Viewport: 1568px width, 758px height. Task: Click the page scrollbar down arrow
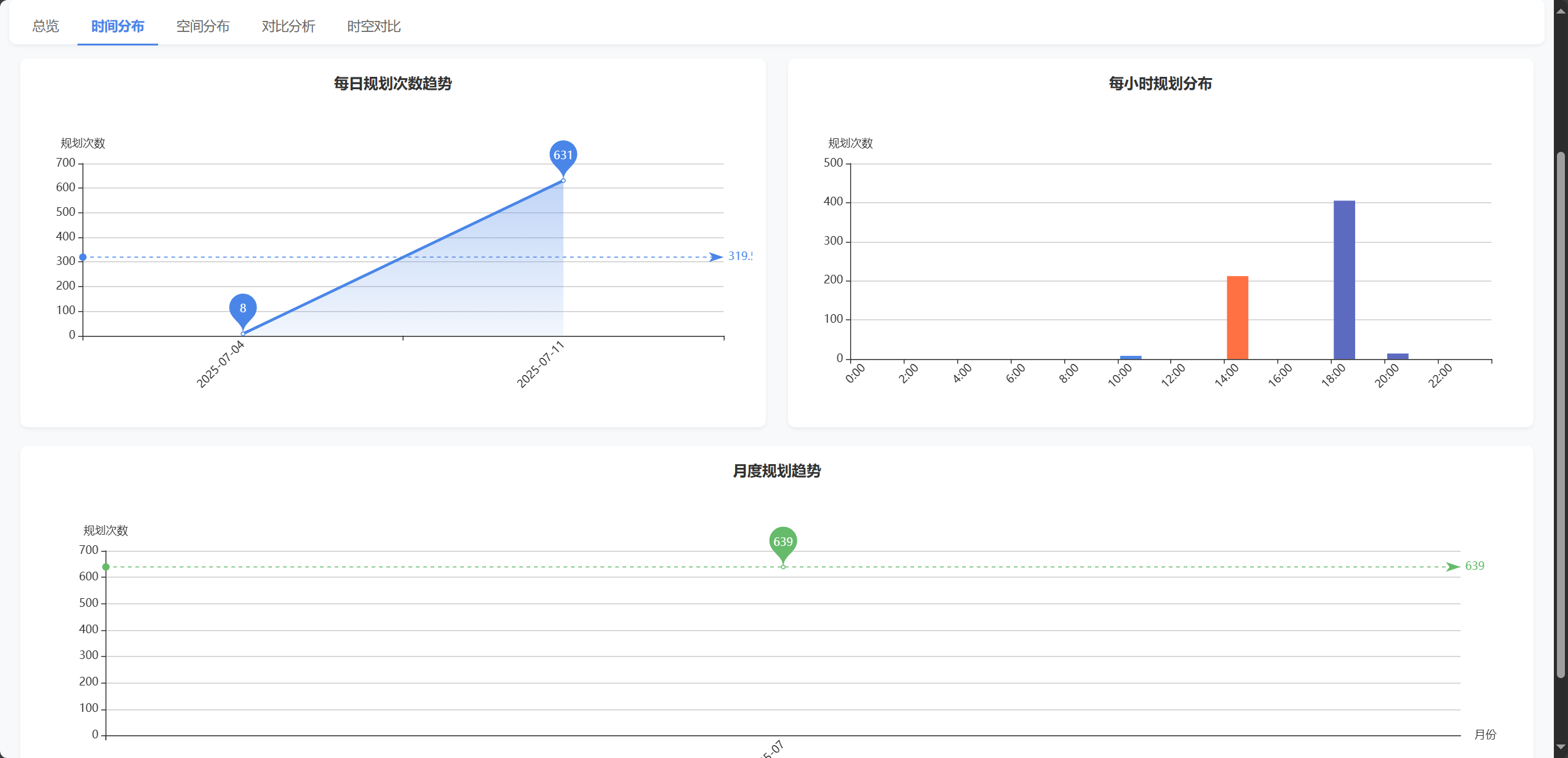pos(1561,747)
